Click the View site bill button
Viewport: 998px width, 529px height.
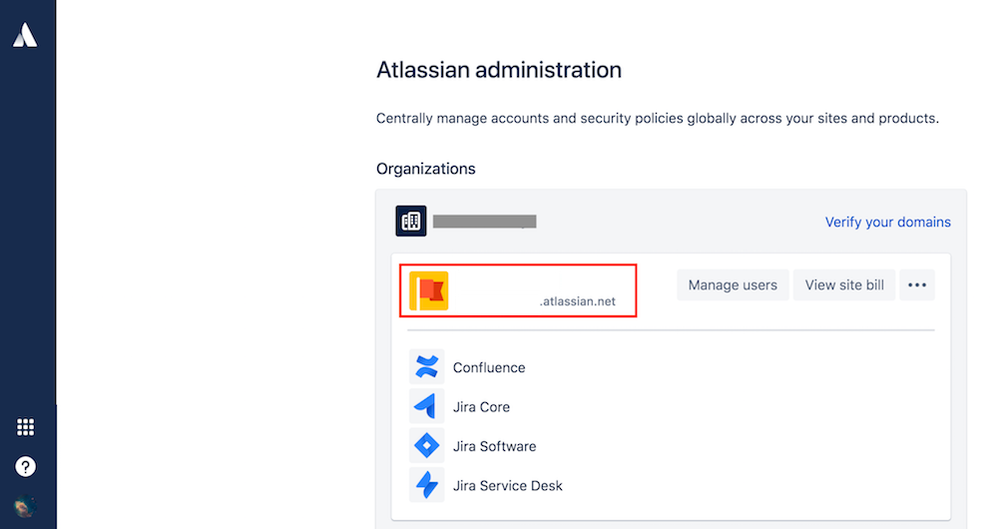pos(844,285)
